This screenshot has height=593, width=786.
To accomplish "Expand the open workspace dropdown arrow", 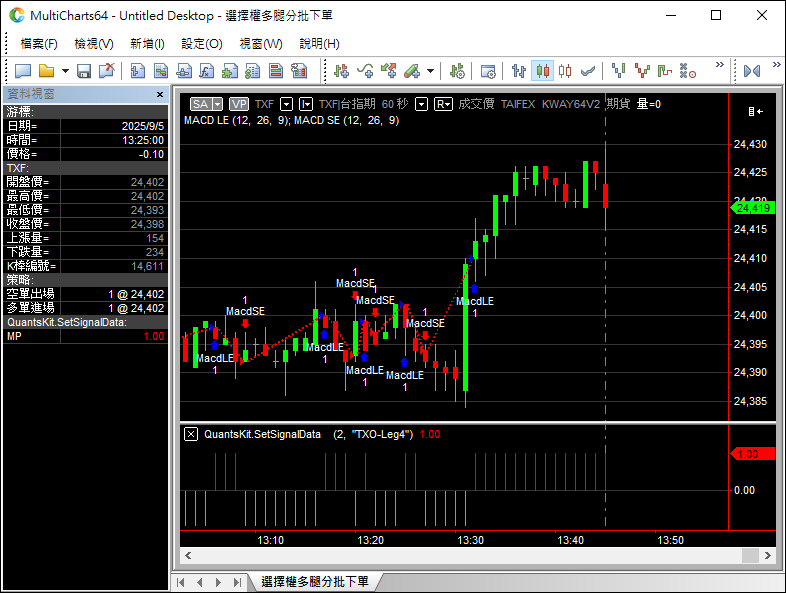I will click(65, 71).
